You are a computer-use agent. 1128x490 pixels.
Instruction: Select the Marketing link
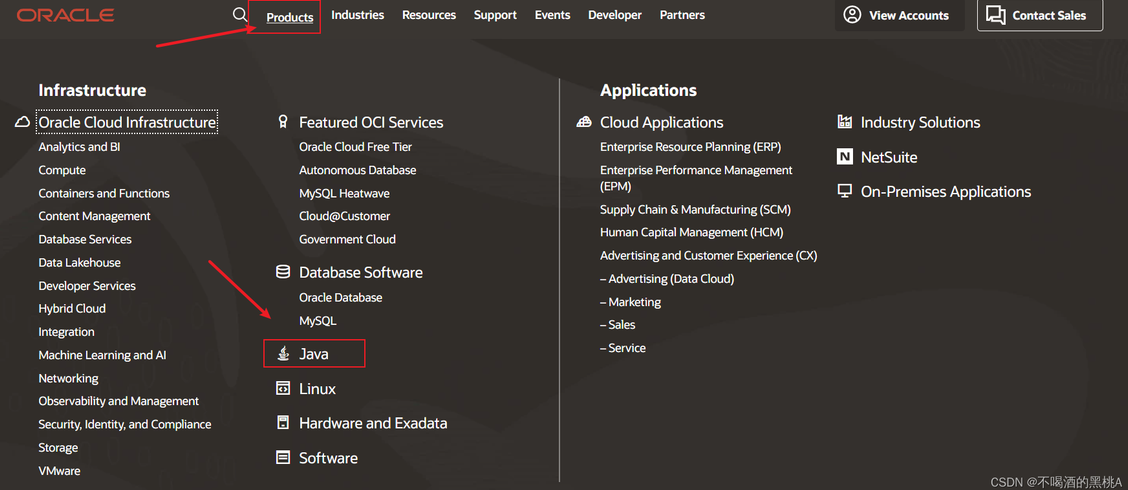tap(630, 302)
